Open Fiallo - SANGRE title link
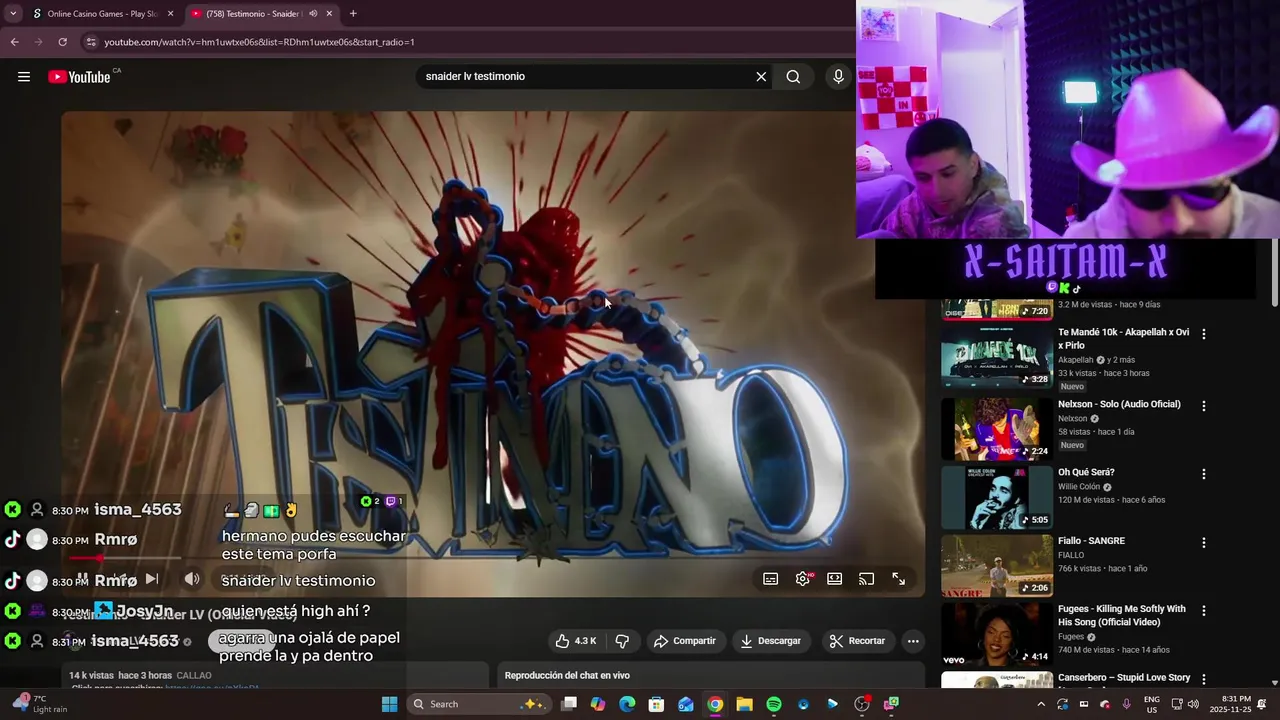This screenshot has width=1280, height=720. click(1091, 541)
